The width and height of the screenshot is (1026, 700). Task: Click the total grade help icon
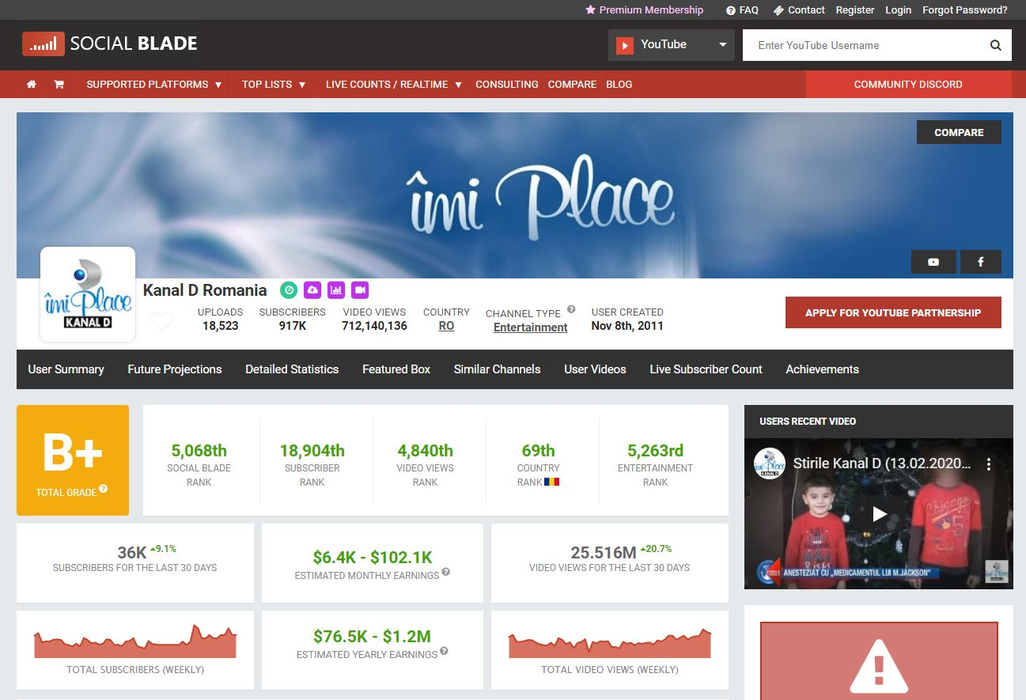click(x=103, y=489)
